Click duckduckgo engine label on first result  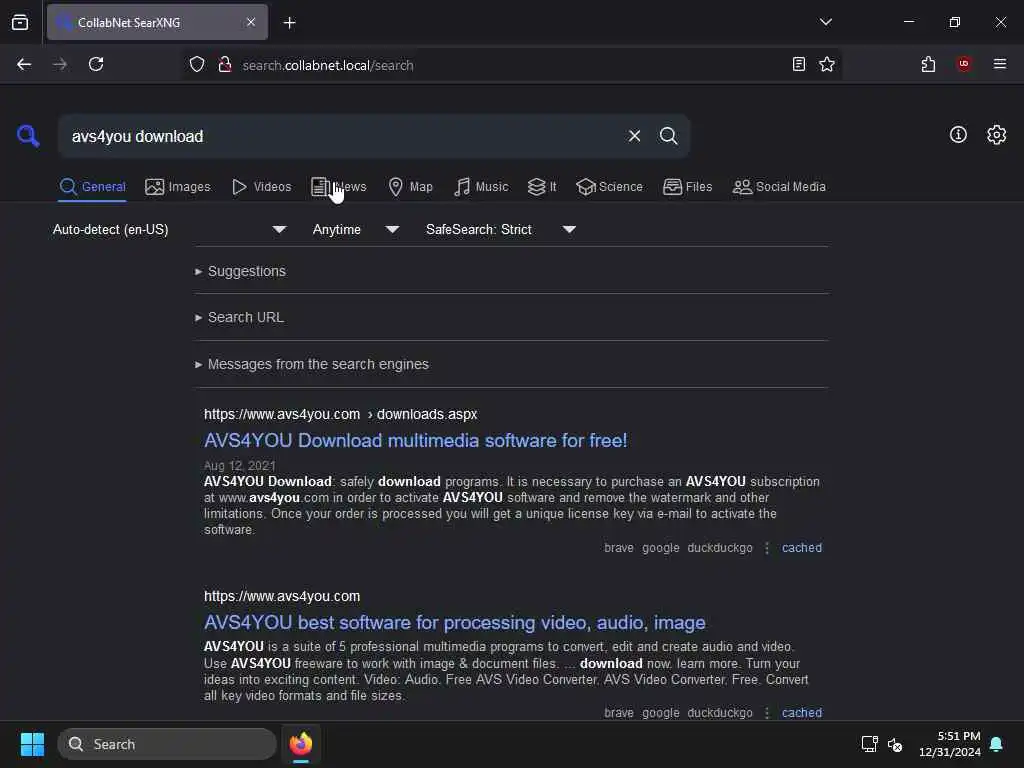click(x=720, y=548)
